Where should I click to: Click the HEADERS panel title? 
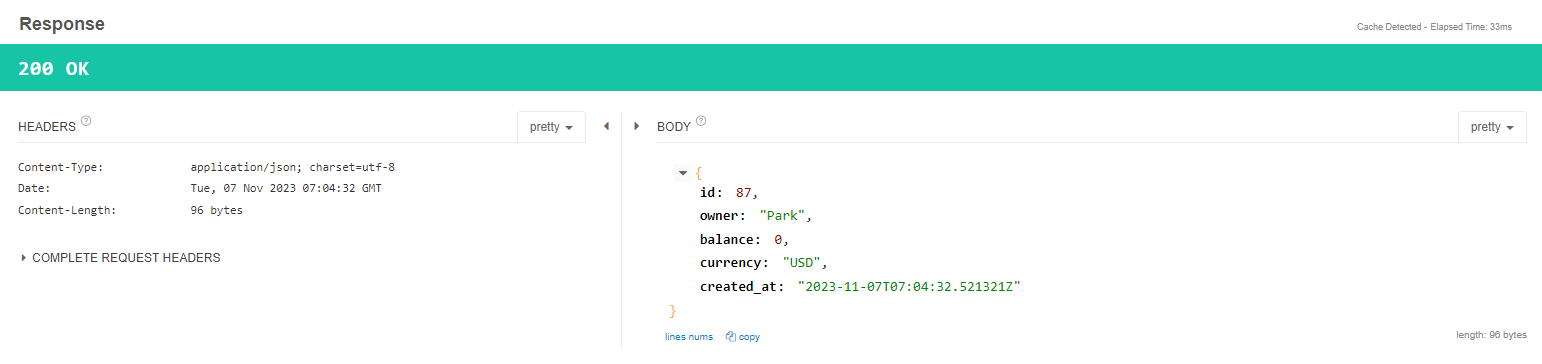[47, 128]
